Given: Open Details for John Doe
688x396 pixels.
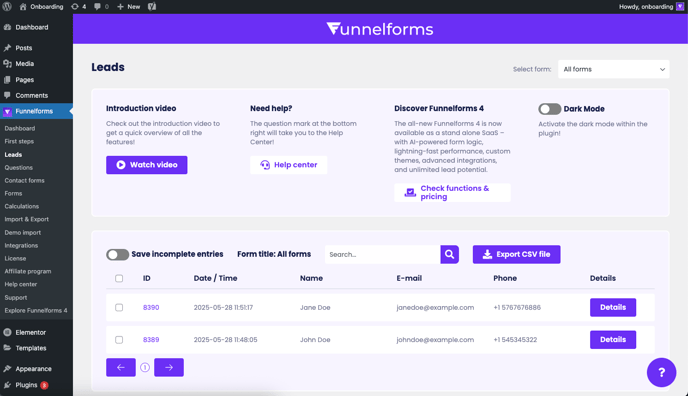Looking at the screenshot, I should point(613,340).
